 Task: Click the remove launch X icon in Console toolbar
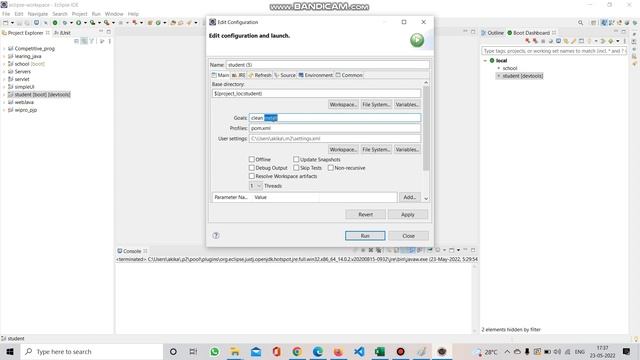coord(371,250)
